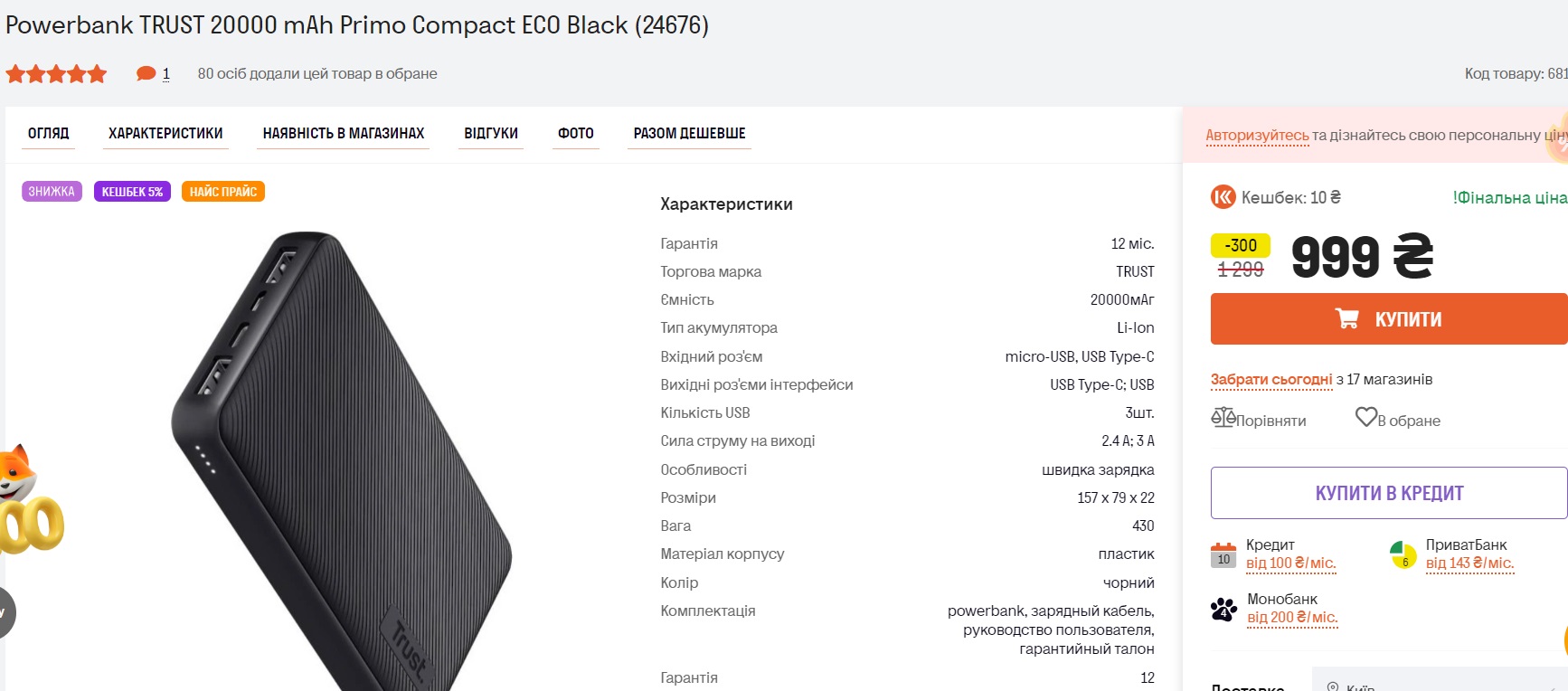Click the five-star rating icons
Viewport: 1568px width, 691px height.
(x=56, y=74)
